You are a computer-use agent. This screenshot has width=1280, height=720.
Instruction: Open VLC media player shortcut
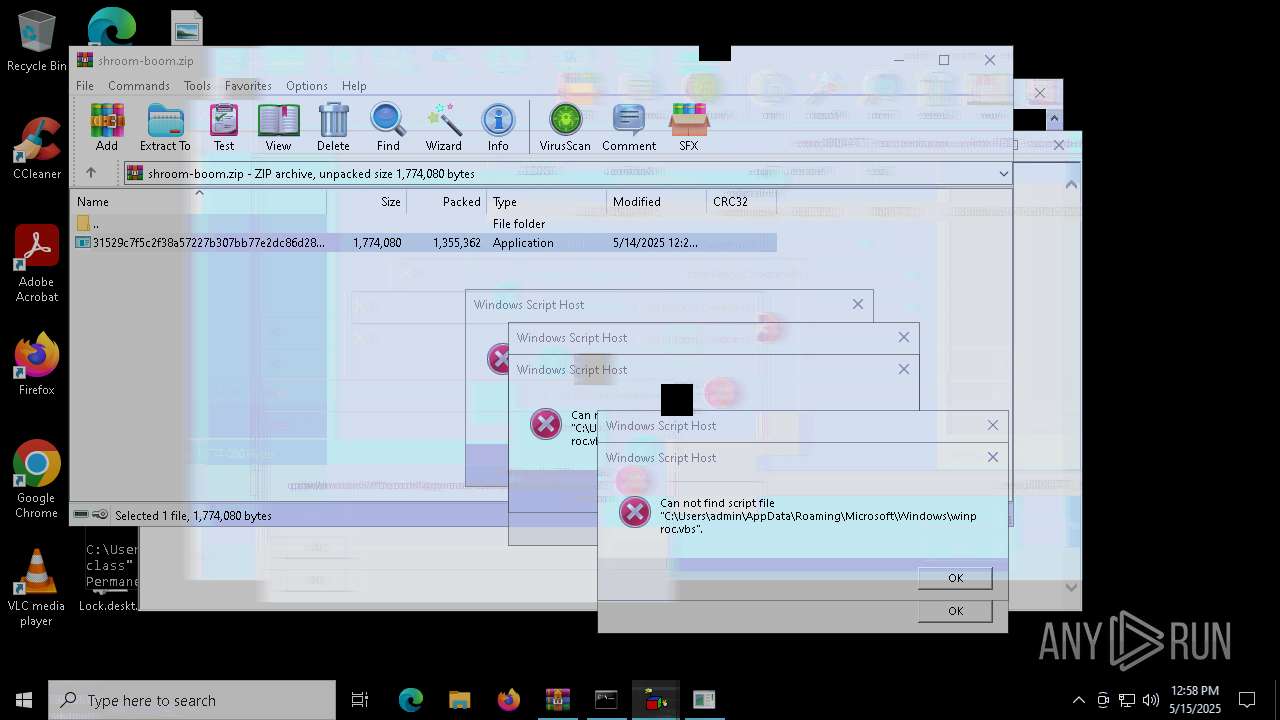pos(37,587)
